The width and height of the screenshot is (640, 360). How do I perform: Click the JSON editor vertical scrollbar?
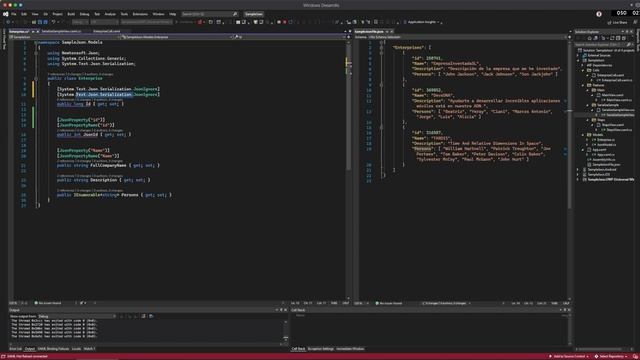(x=569, y=169)
